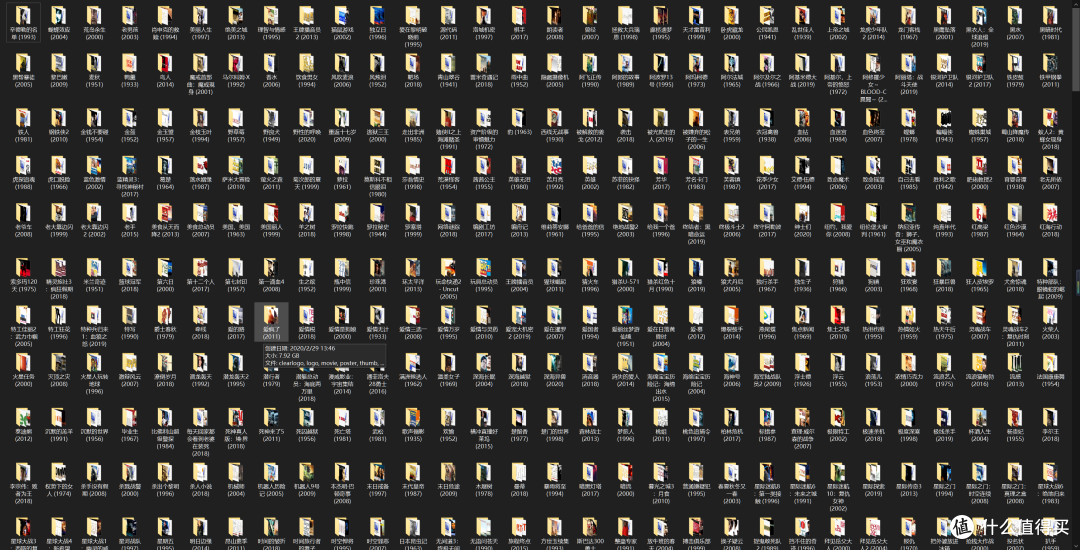The width and height of the screenshot is (1080, 550).
Task: Open the 阿波罗13号 (1995) folder
Action: tap(661, 72)
